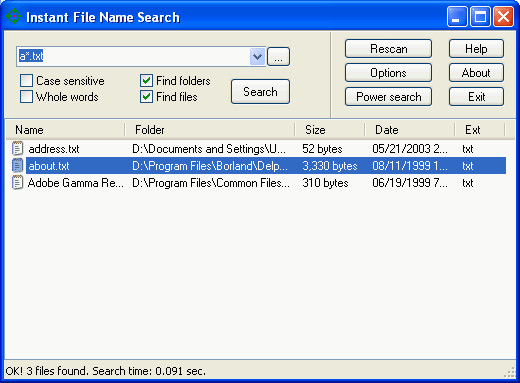Open the search pattern dropdown arrow
Image resolution: width=520 pixels, height=383 pixels.
[257, 56]
